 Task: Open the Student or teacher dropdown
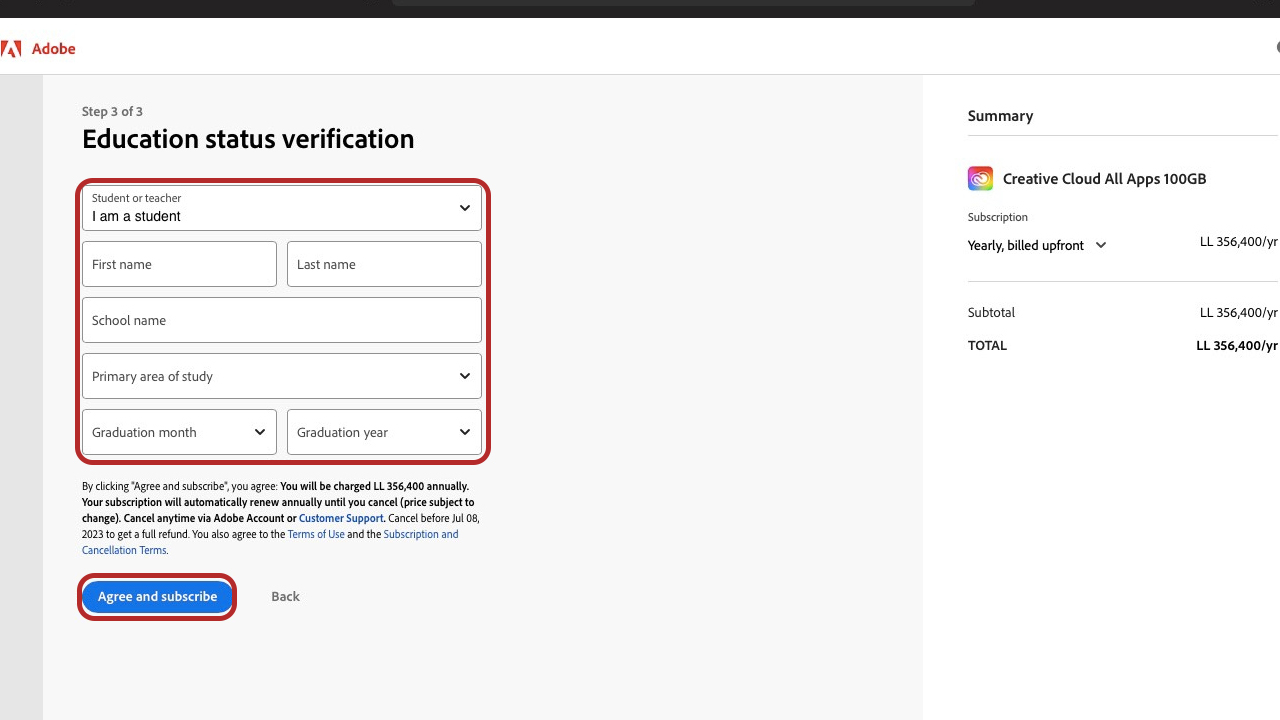[282, 208]
